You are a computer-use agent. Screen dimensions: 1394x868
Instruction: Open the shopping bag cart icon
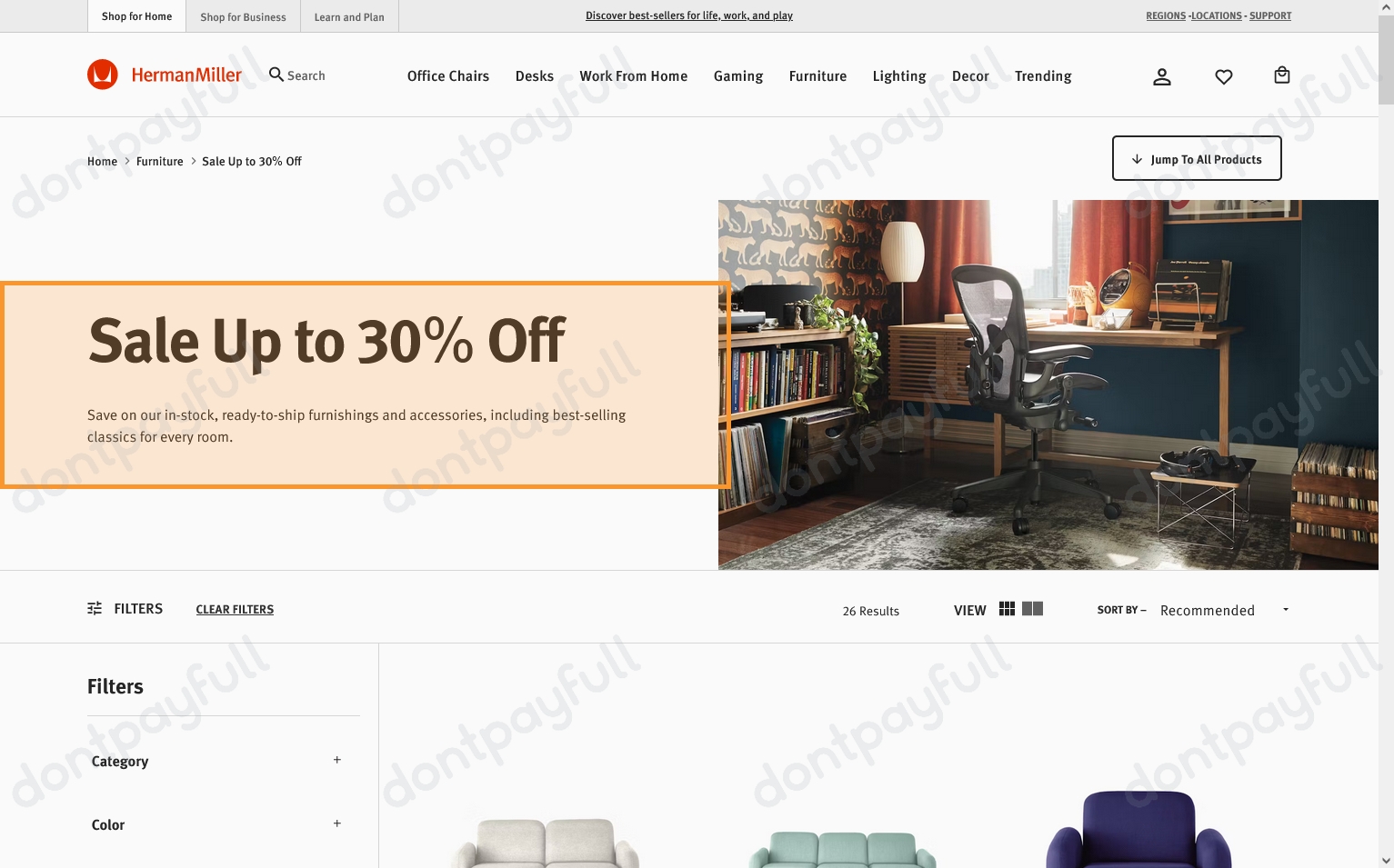click(x=1282, y=75)
